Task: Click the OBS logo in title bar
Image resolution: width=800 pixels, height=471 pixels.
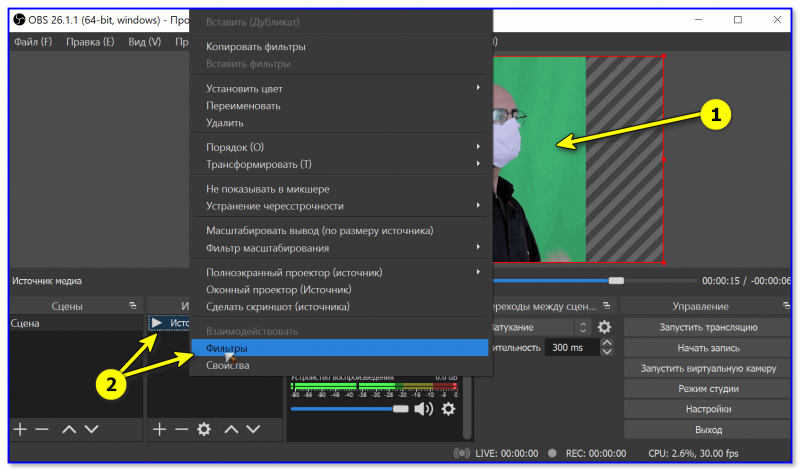Action: click(x=19, y=20)
